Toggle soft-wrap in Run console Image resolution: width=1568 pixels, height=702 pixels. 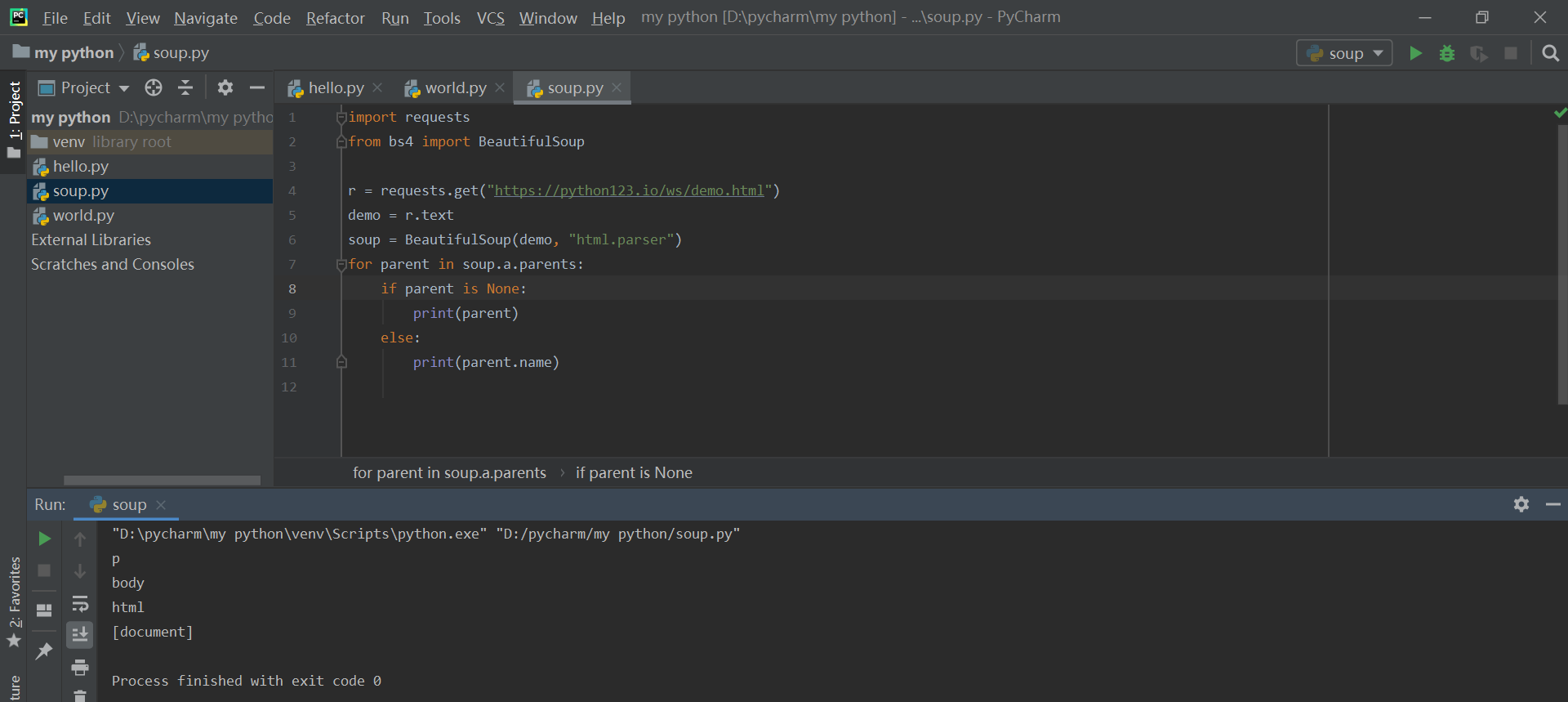tap(80, 603)
